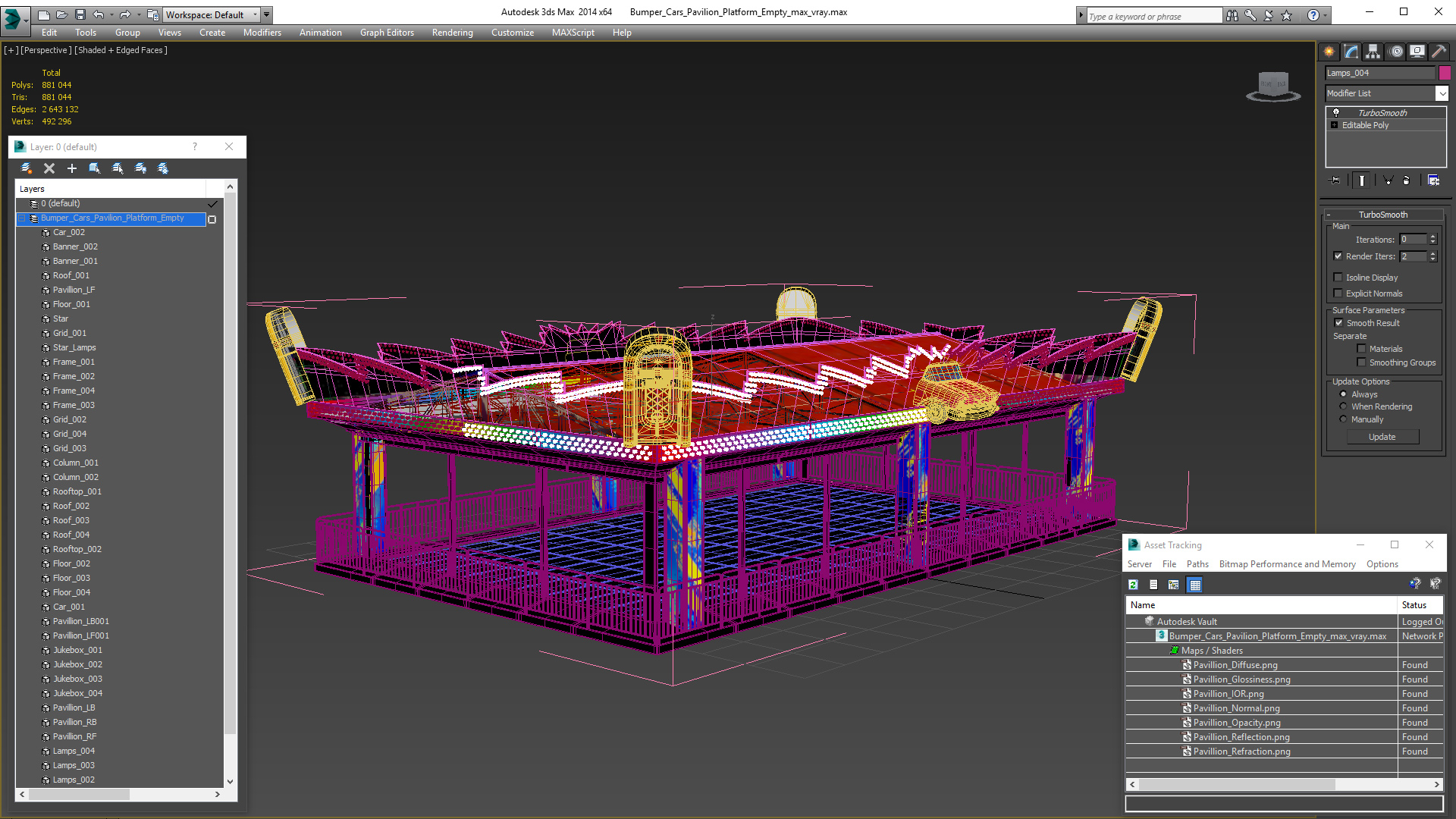Click the Undo icon in toolbar
The image size is (1456, 819).
[100, 15]
